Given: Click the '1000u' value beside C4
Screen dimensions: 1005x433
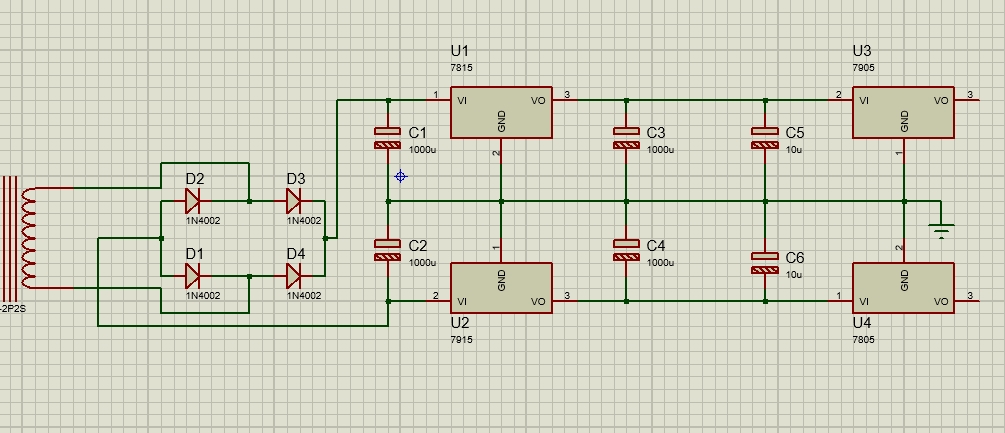Looking at the screenshot, I should coord(660,263).
